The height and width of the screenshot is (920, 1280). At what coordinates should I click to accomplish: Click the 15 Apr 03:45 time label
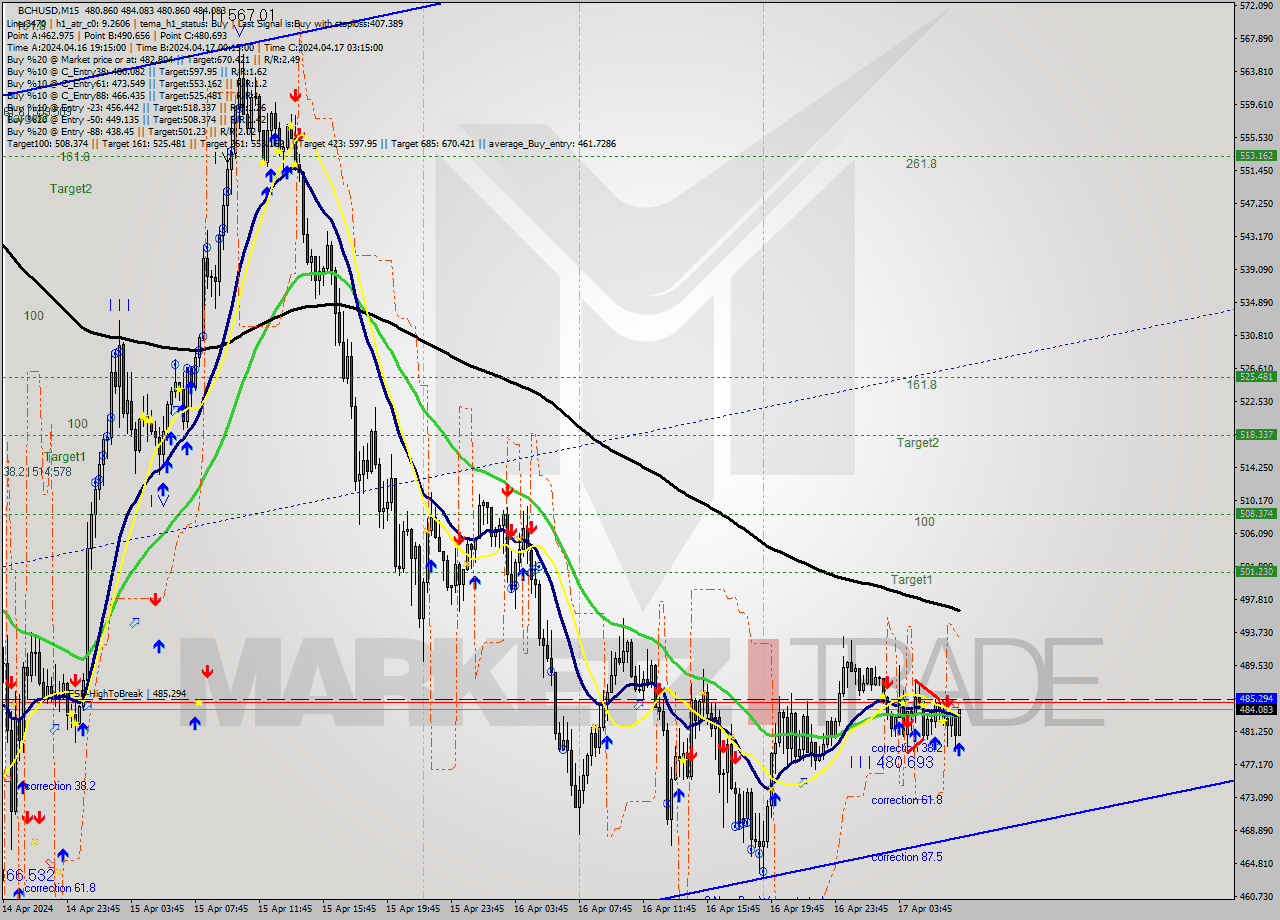click(x=158, y=909)
